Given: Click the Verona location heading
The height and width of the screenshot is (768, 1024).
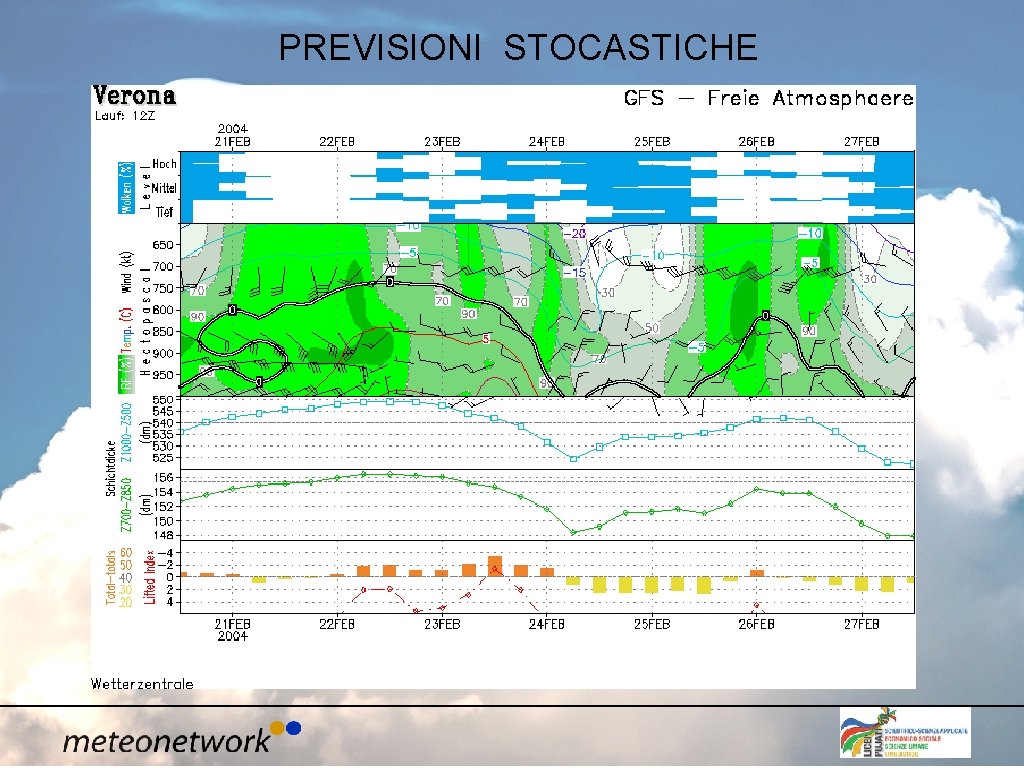Looking at the screenshot, I should click(135, 95).
